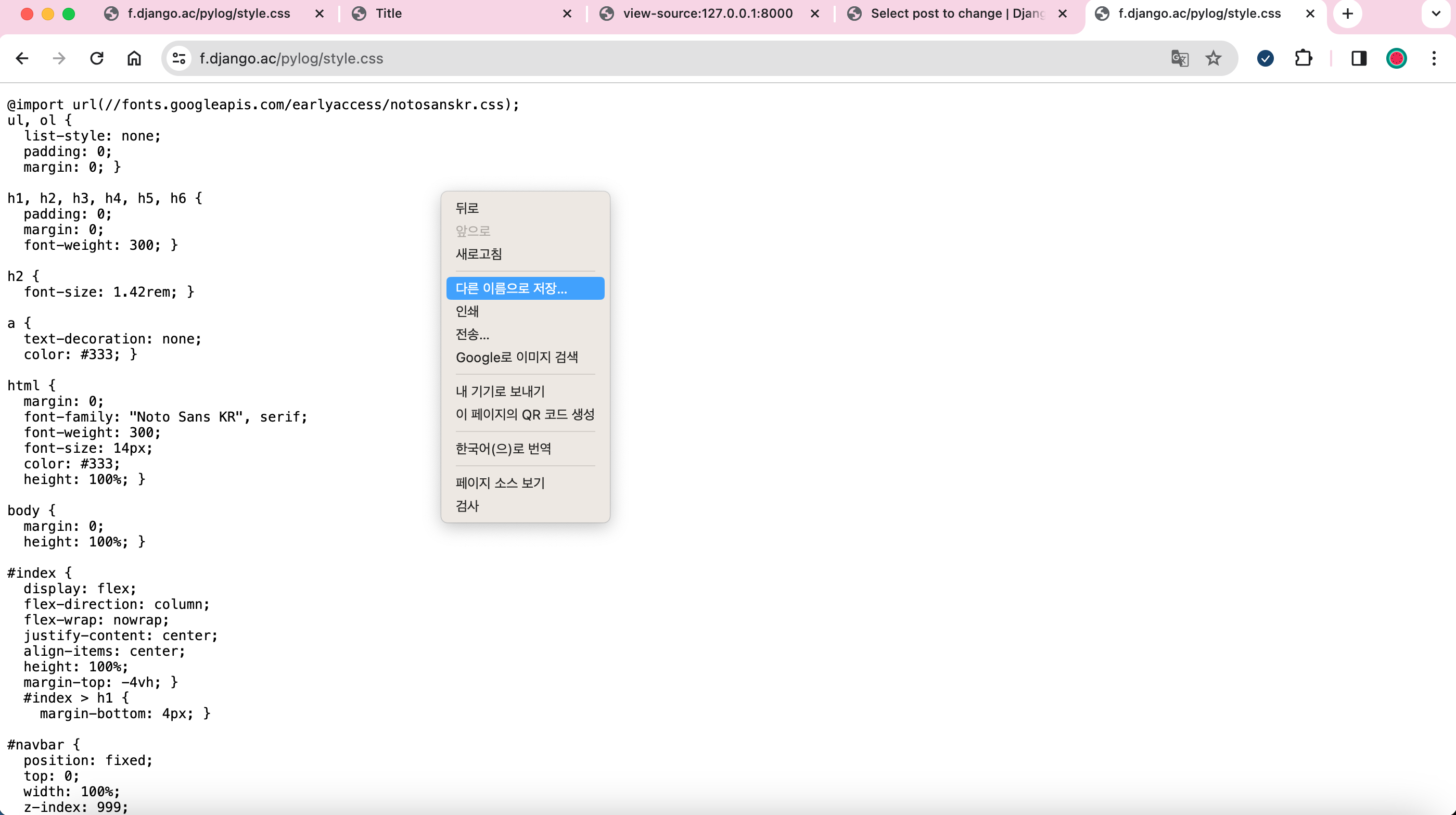The height and width of the screenshot is (815, 1456).
Task: Click the 'justify-content: center;' line
Action: [120, 635]
